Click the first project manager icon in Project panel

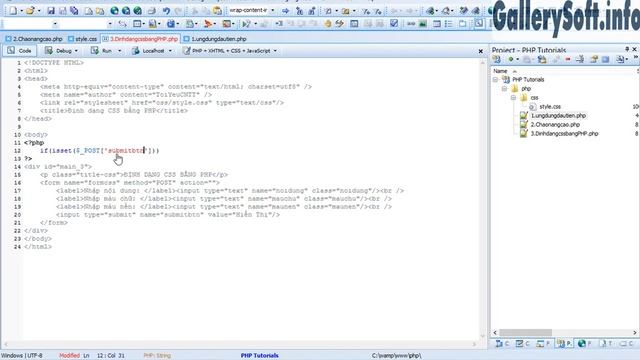point(497,60)
